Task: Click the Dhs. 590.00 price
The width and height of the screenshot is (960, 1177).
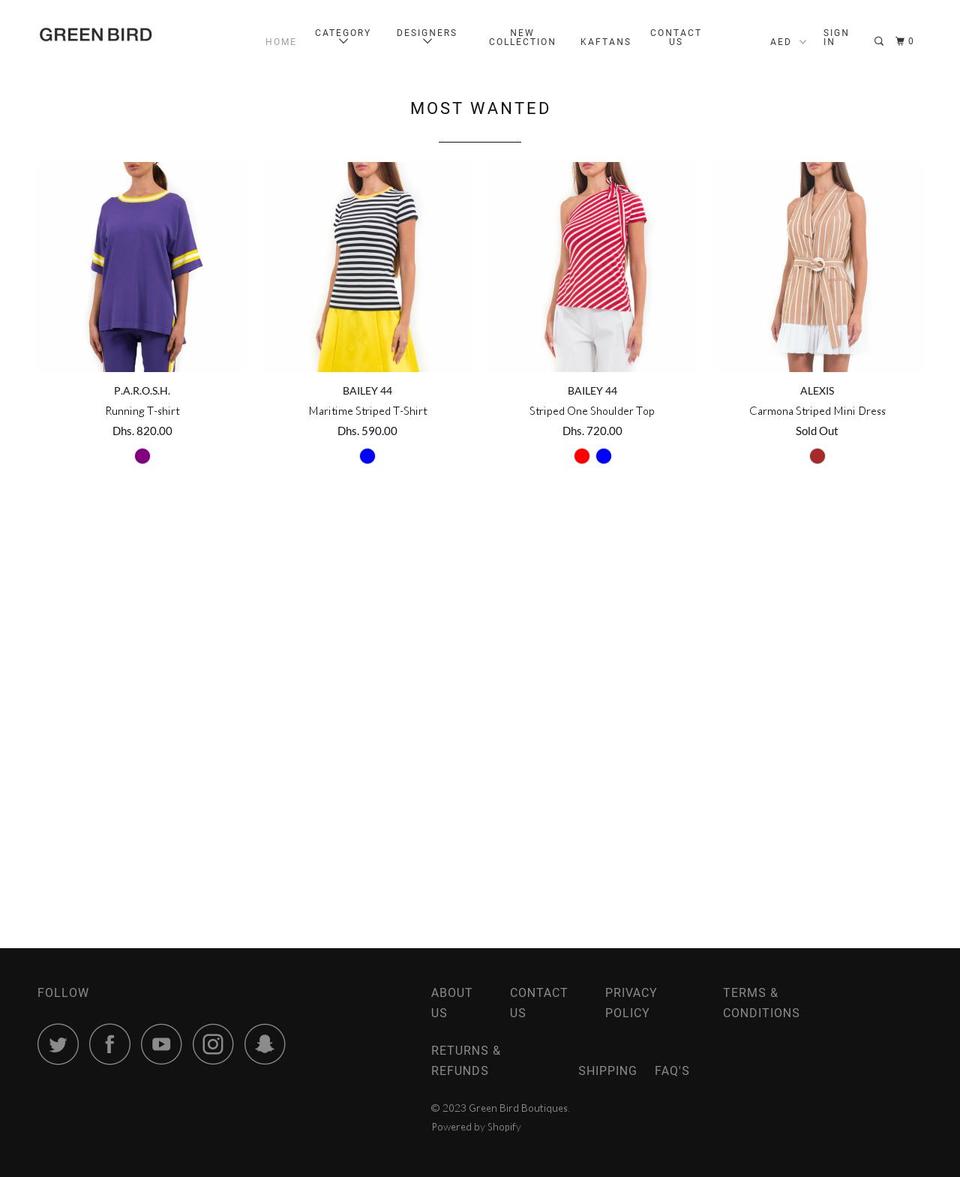Action: pos(367,431)
